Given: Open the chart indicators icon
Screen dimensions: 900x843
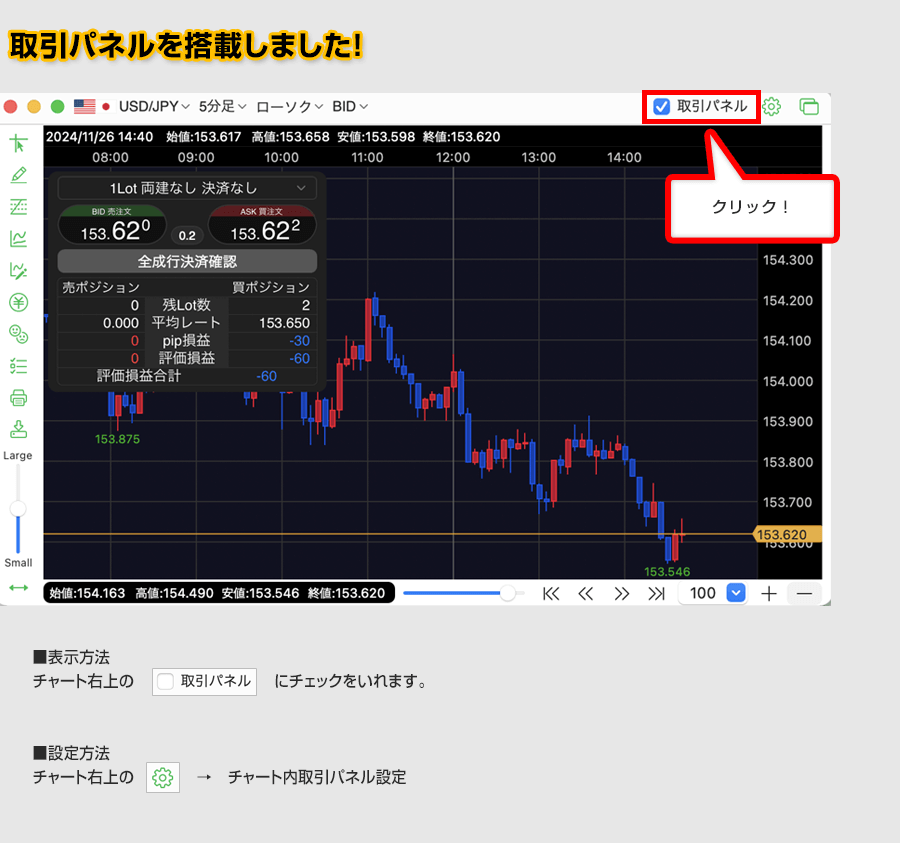Looking at the screenshot, I should 18,239.
